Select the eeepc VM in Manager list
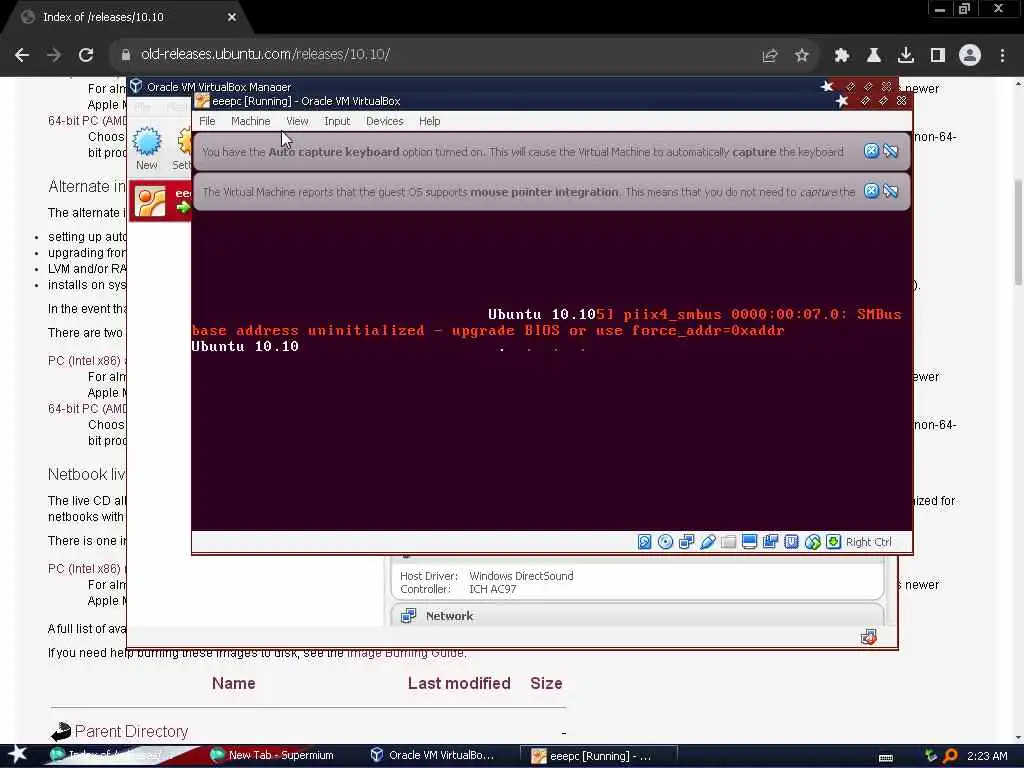 (x=160, y=201)
